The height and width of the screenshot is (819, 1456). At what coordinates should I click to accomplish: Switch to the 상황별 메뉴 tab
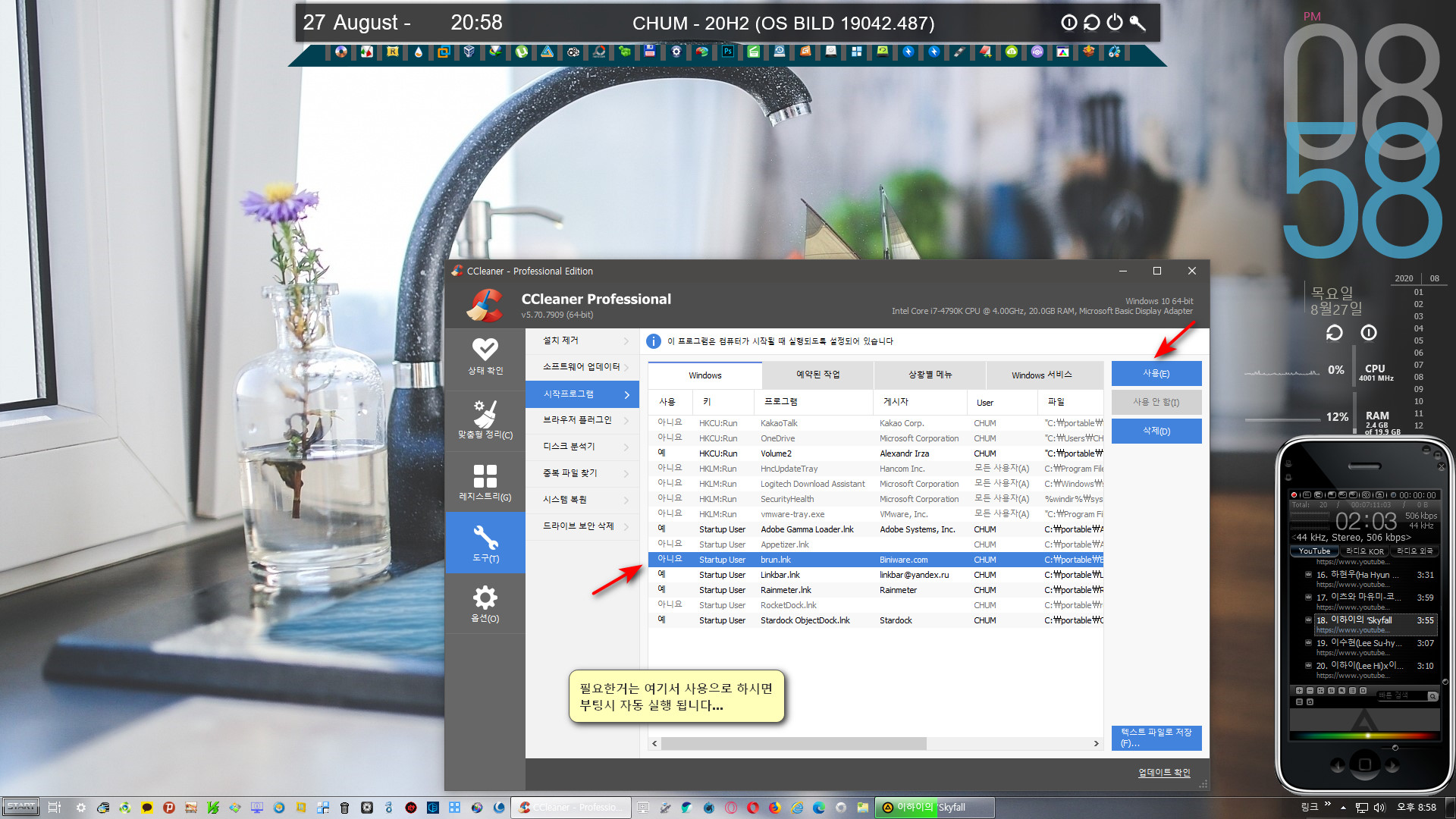pos(930,375)
